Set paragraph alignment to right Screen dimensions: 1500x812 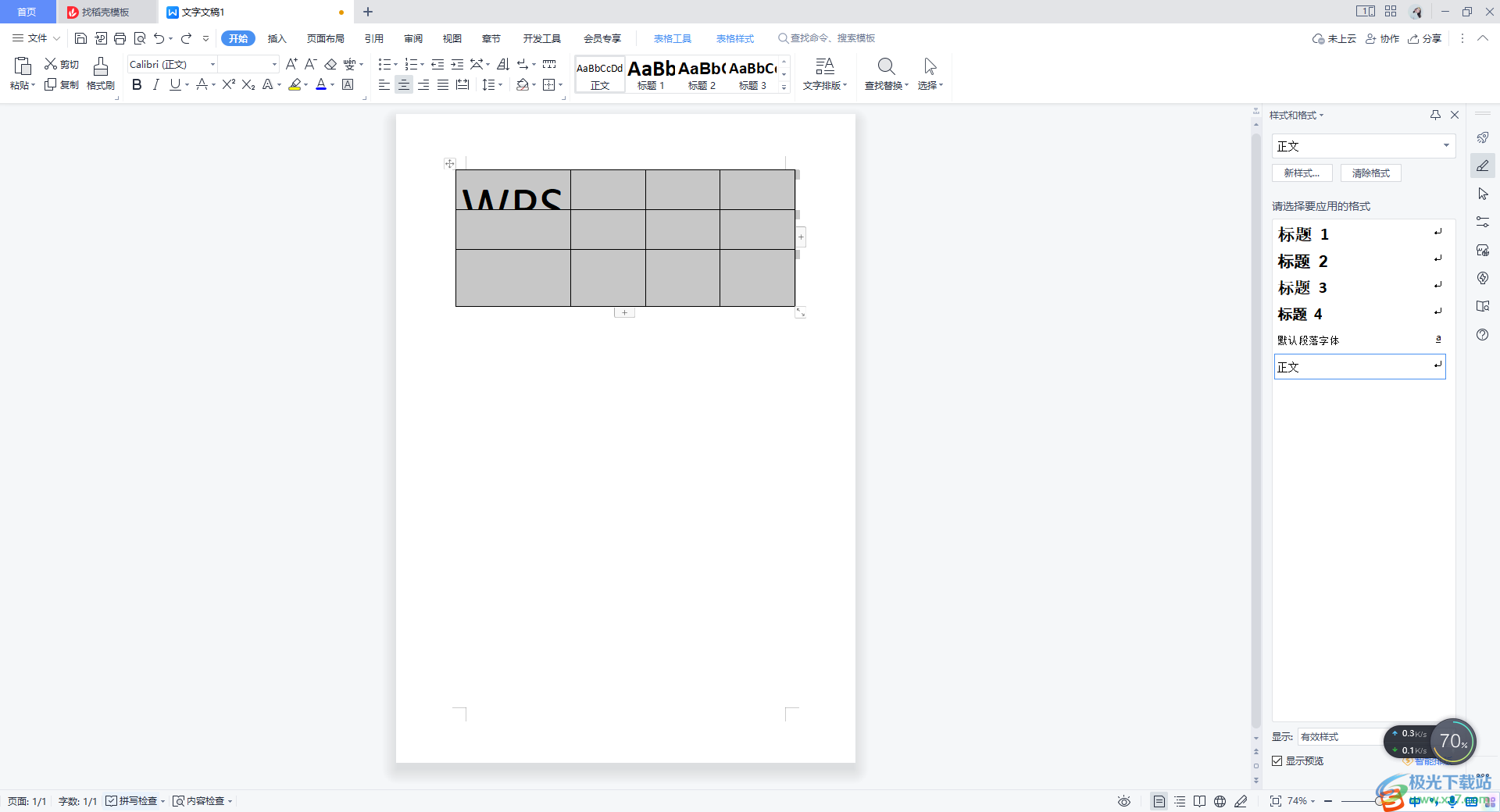click(423, 84)
